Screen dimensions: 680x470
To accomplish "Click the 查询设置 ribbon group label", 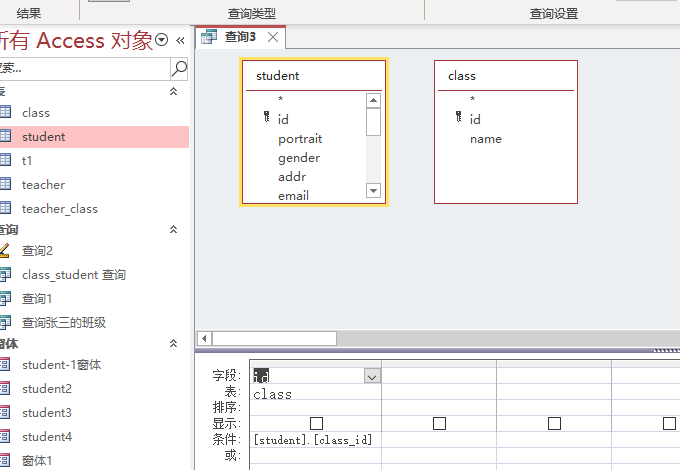I will 554,13.
